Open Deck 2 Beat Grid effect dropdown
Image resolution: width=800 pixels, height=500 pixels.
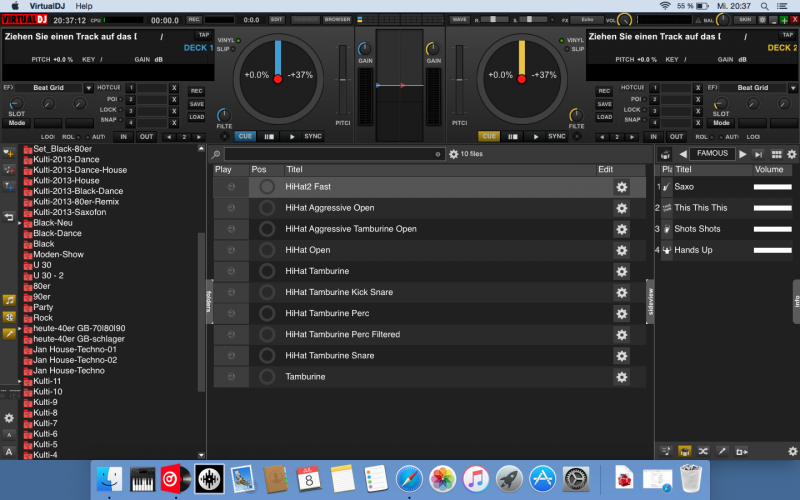pyautogui.click(x=792, y=88)
